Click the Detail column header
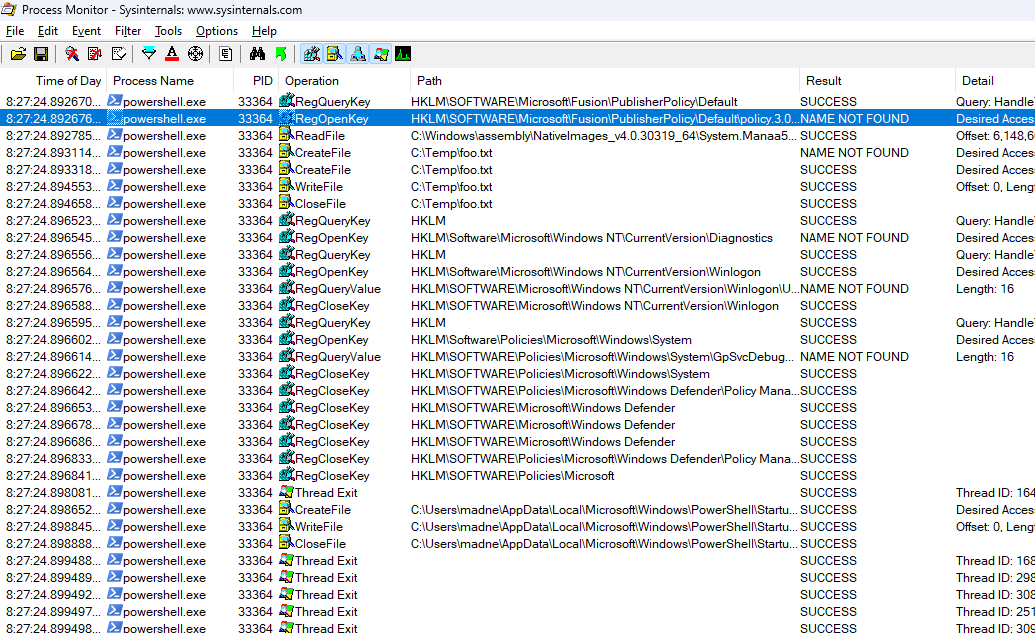Viewport: 1035px width, 633px height. coord(995,81)
